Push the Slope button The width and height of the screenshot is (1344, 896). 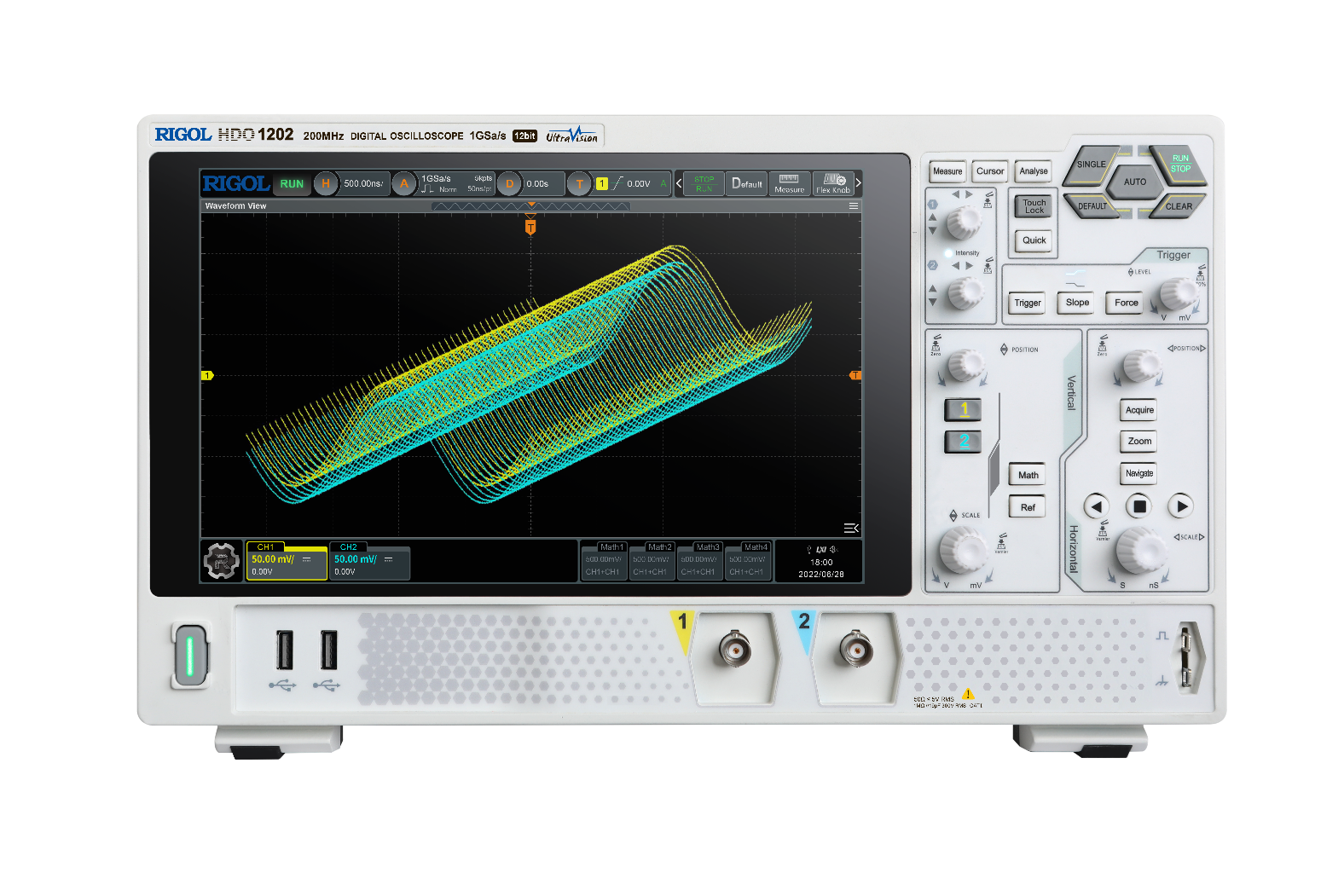click(1077, 303)
